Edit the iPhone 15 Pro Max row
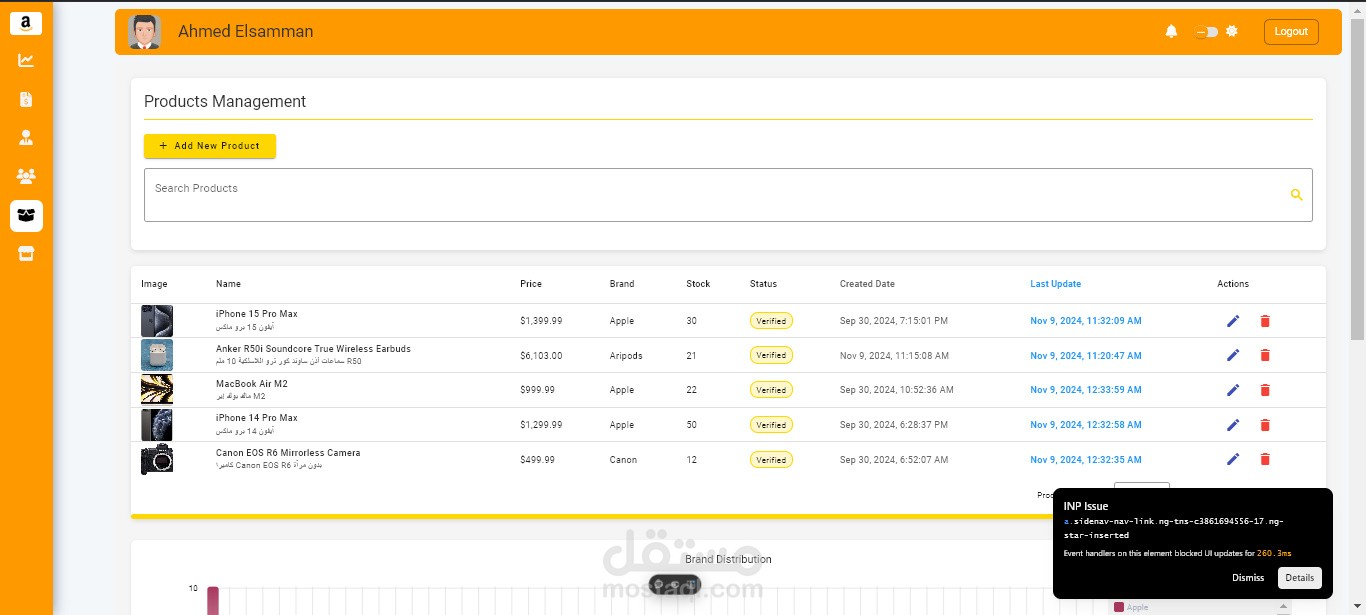Screen dimensions: 1366x615 1233,321
